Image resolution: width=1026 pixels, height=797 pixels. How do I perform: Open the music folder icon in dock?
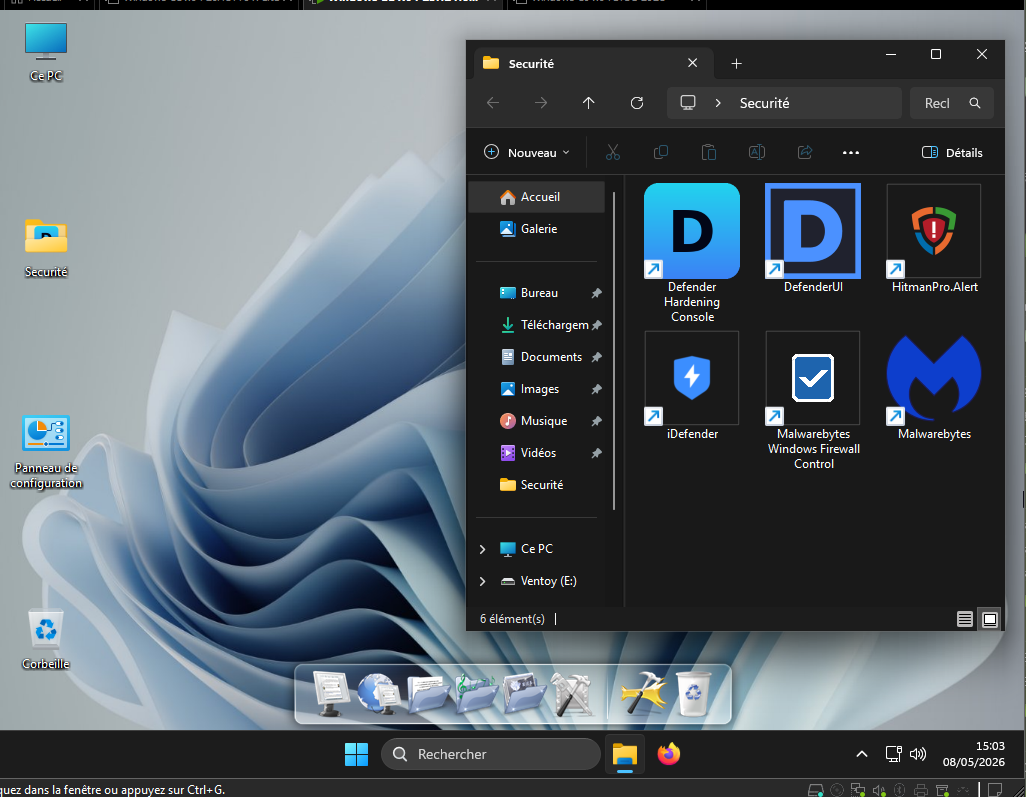(476, 694)
